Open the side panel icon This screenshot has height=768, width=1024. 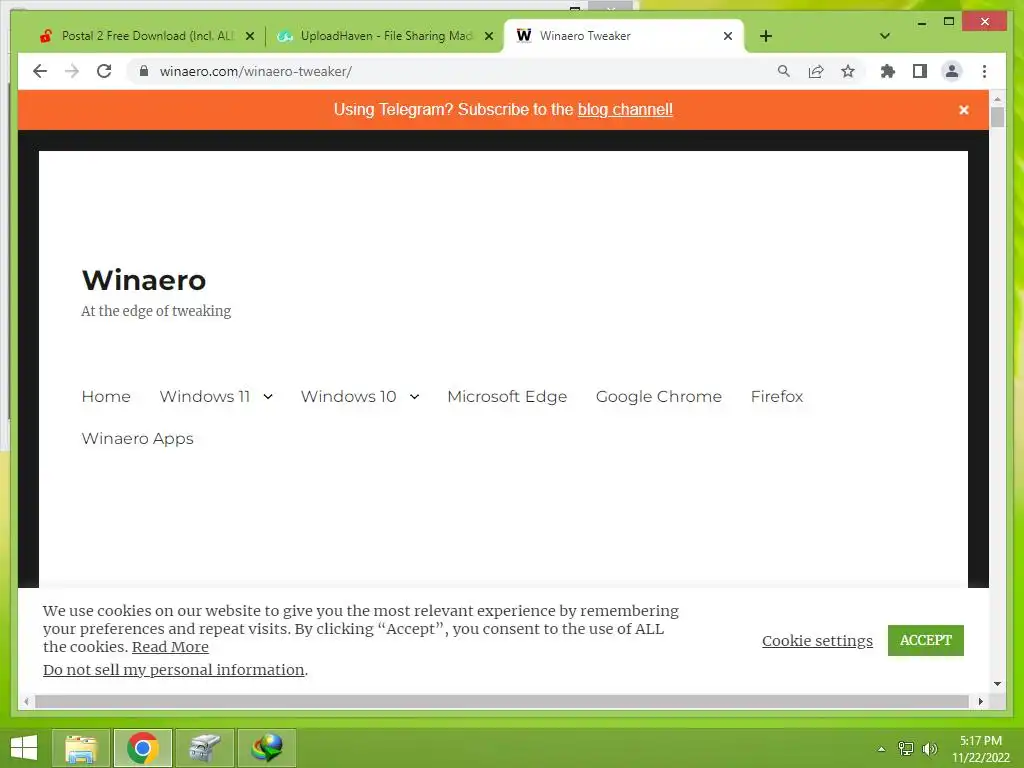click(x=920, y=71)
